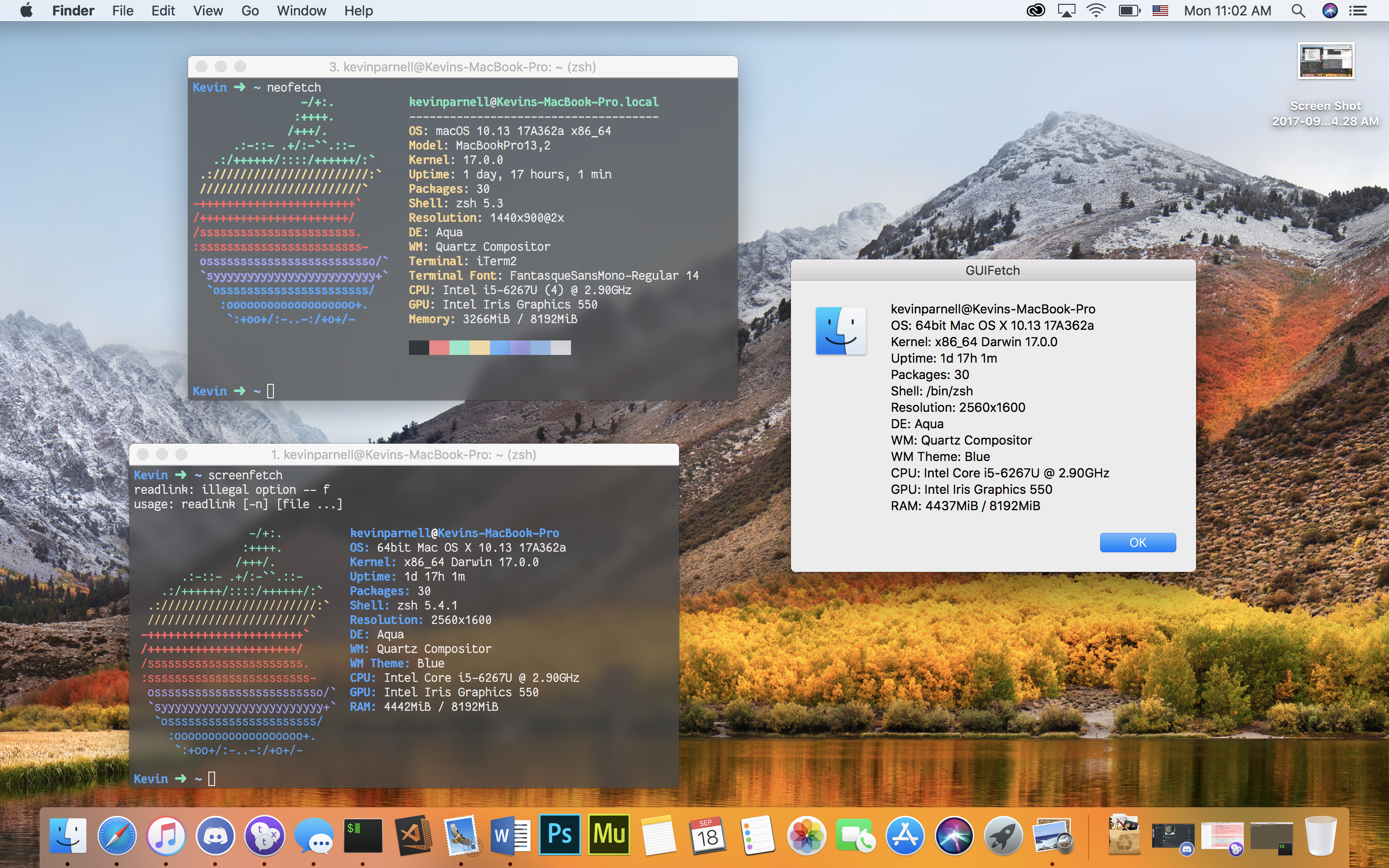Screen dimensions: 1389x868
Task: Restore the minimized Discord window from dock
Action: (1173, 837)
